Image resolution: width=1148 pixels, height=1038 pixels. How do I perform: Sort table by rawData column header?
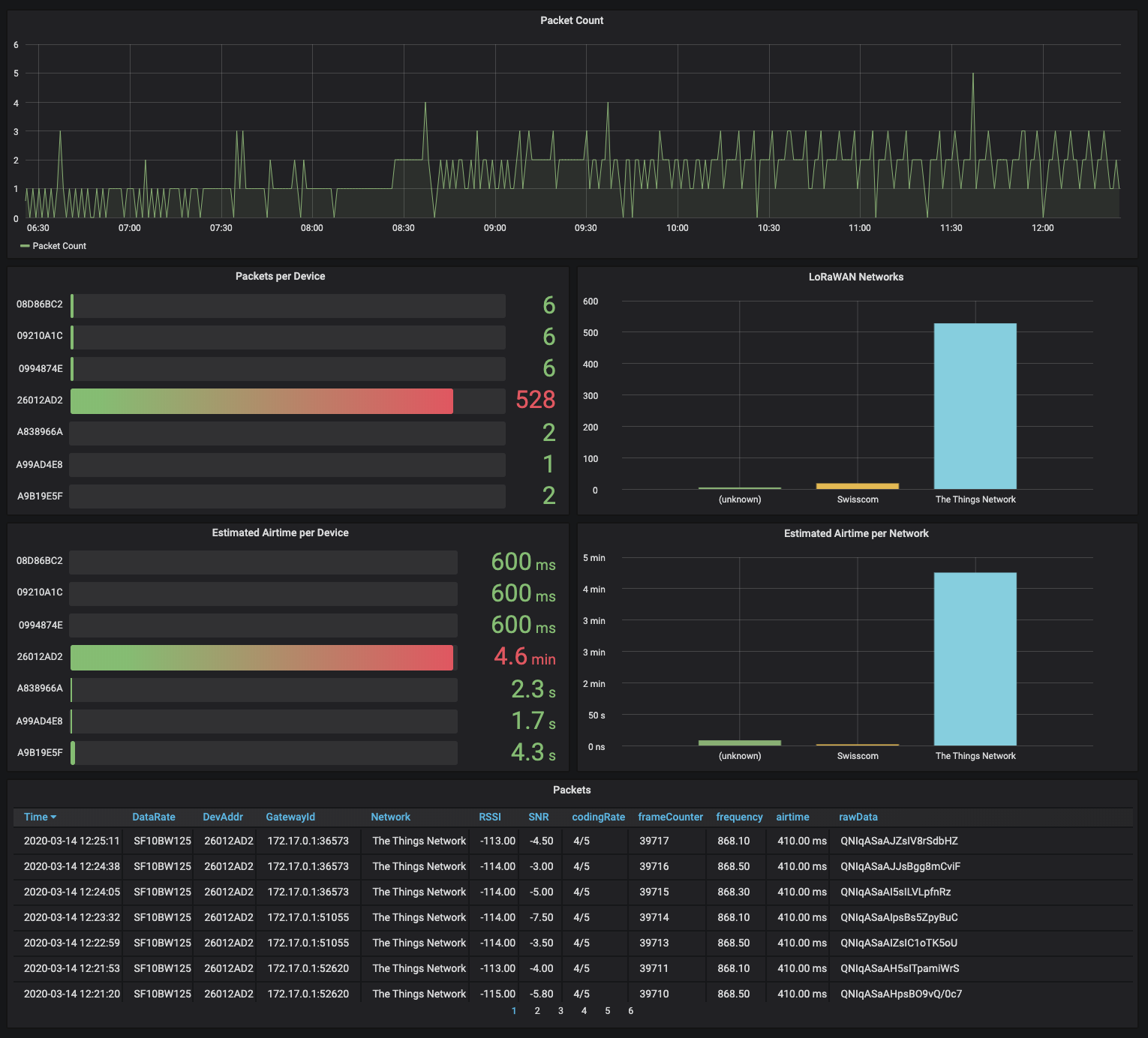coord(858,817)
